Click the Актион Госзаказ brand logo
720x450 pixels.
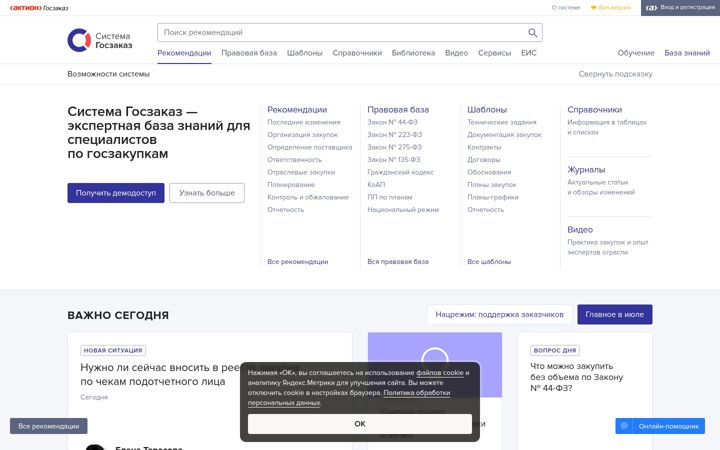tap(39, 8)
